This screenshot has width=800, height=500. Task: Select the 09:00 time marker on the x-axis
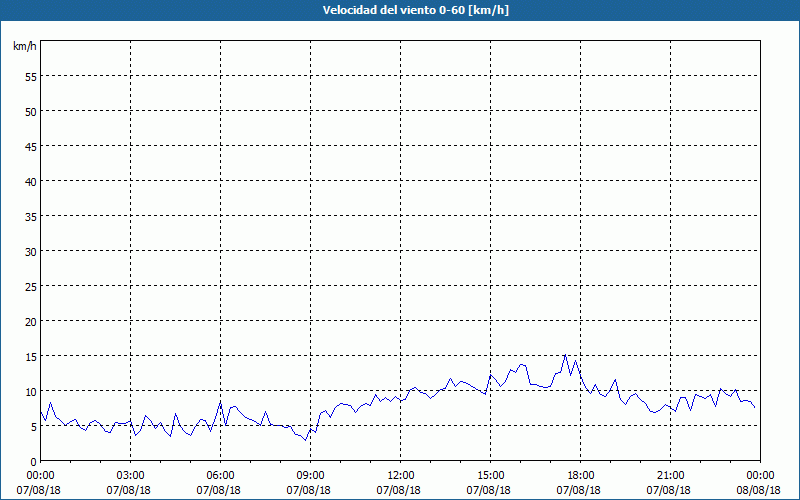pyautogui.click(x=310, y=475)
